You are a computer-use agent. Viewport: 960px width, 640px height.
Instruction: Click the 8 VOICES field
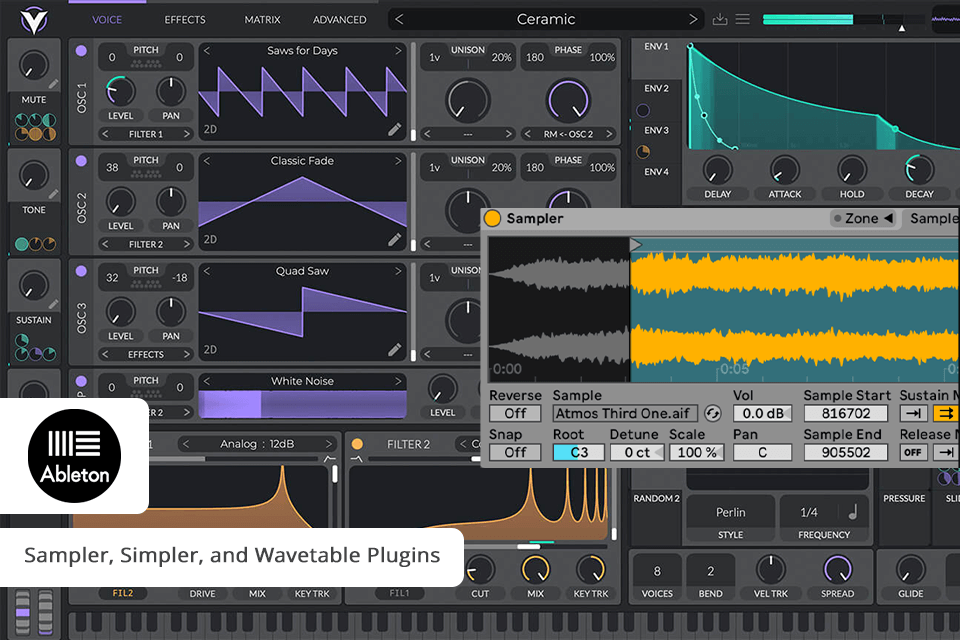(657, 571)
